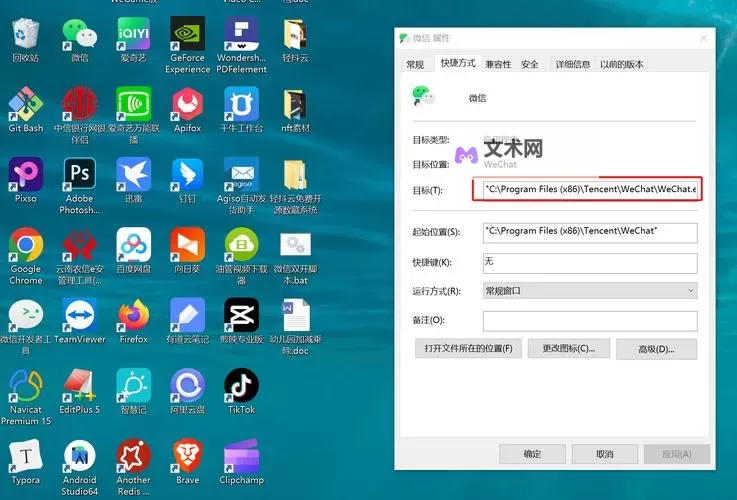Viewport: 737px width, 500px height.
Task: Launch Wondershare PDFelement shortcut
Action: pyautogui.click(x=241, y=33)
